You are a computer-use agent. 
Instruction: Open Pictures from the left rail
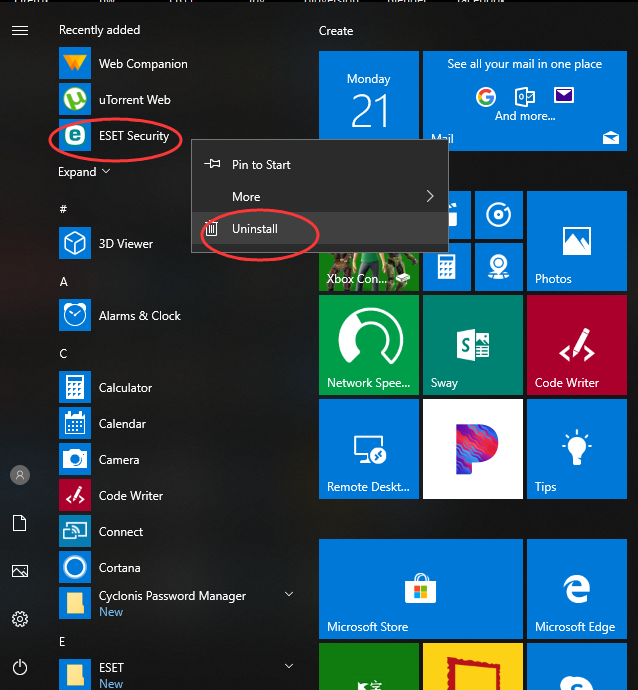[20, 571]
